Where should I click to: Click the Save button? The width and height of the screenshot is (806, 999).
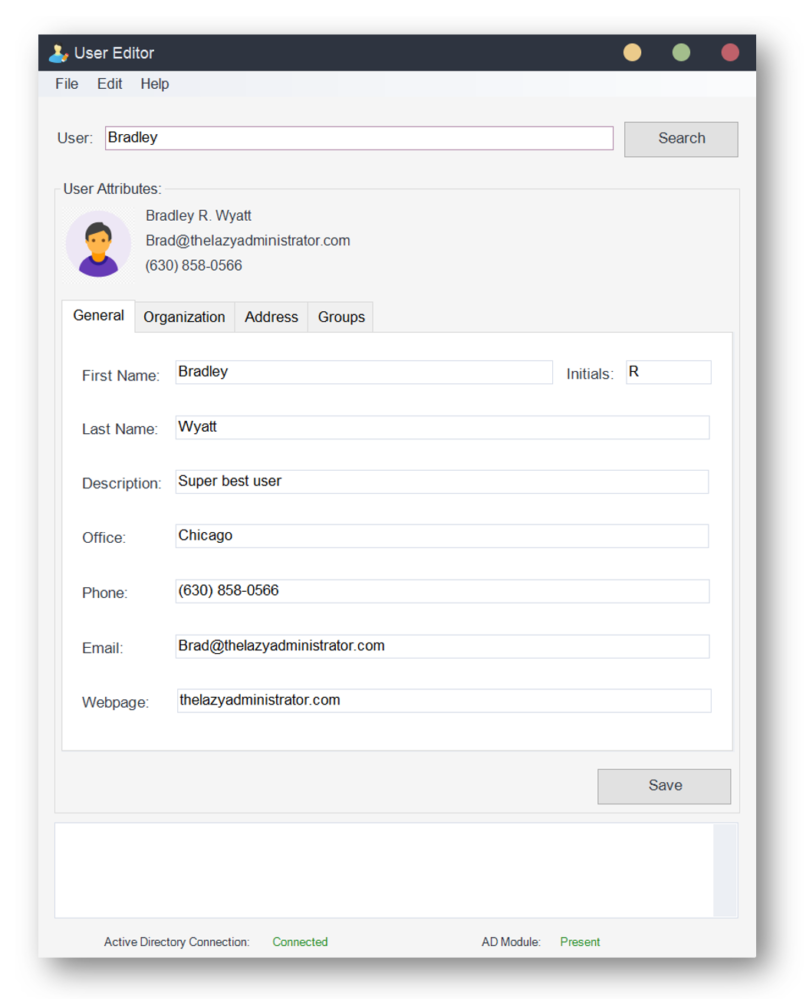(665, 786)
